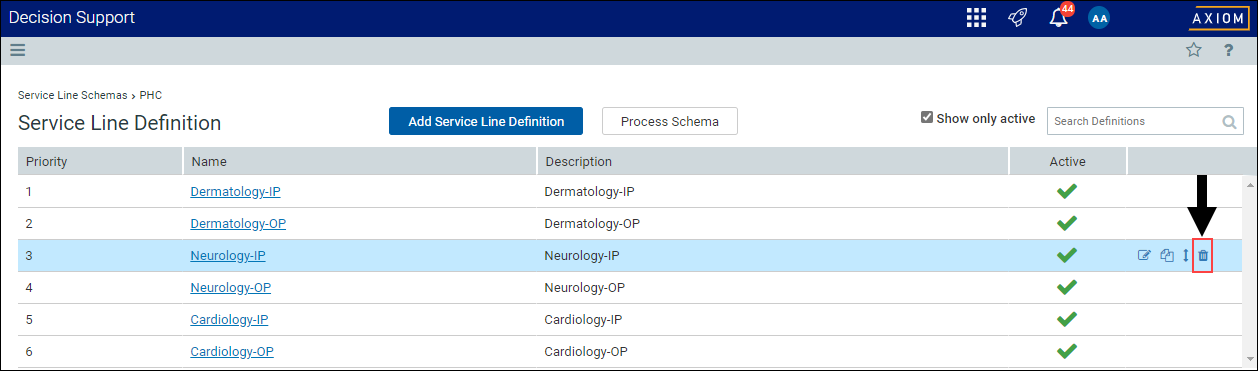The height and width of the screenshot is (371, 1258).
Task: Toggle the hamburger navigation menu
Action: (17, 50)
